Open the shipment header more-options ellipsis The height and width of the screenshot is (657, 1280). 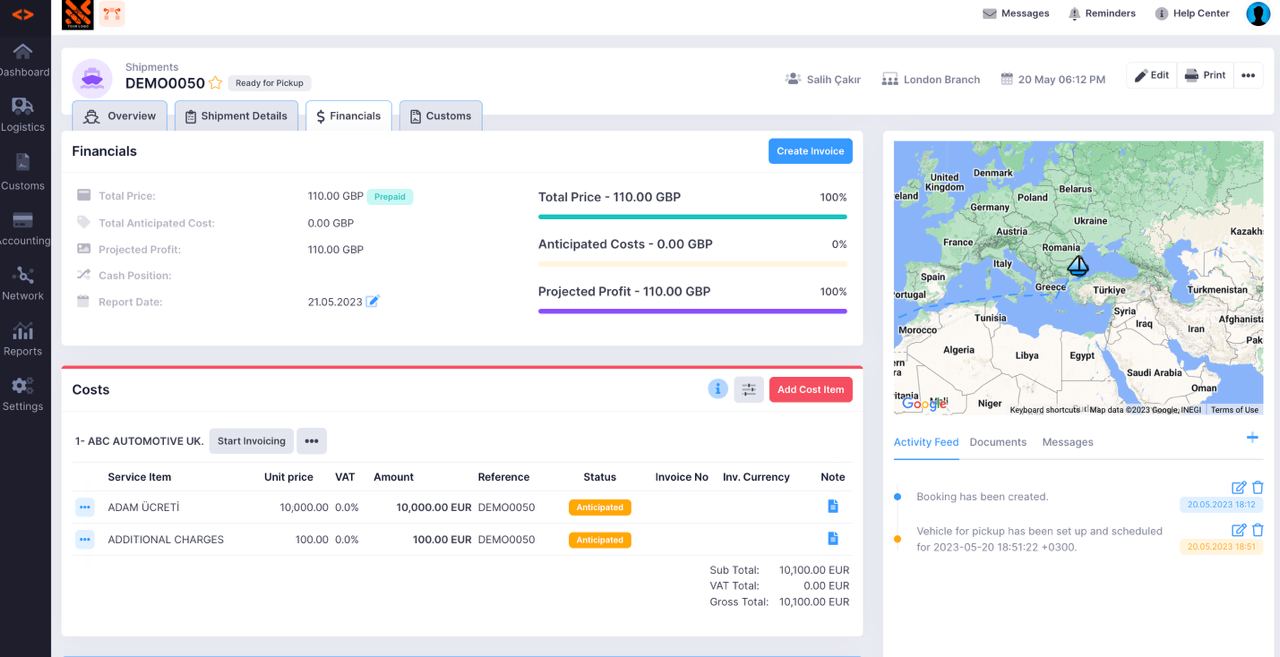coord(1248,75)
